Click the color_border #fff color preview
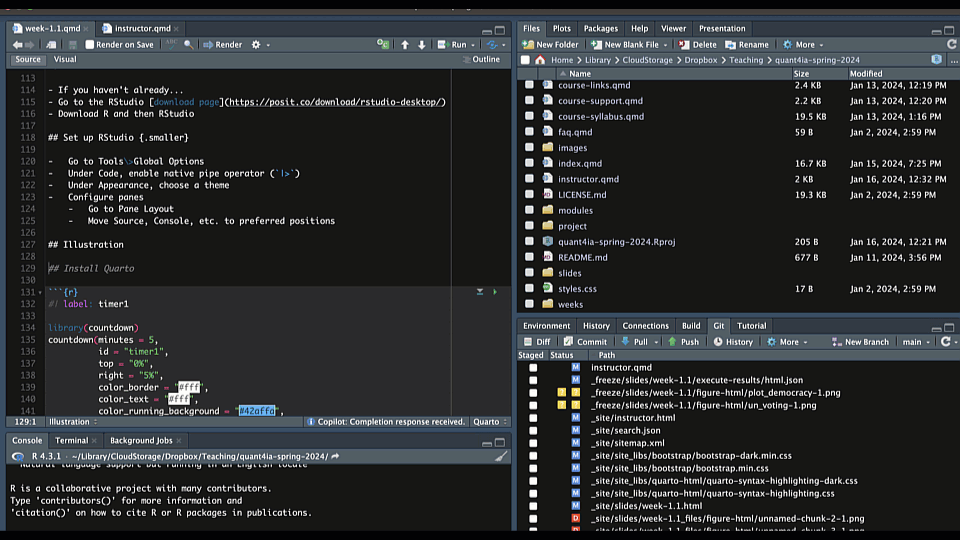960x540 pixels. [189, 387]
